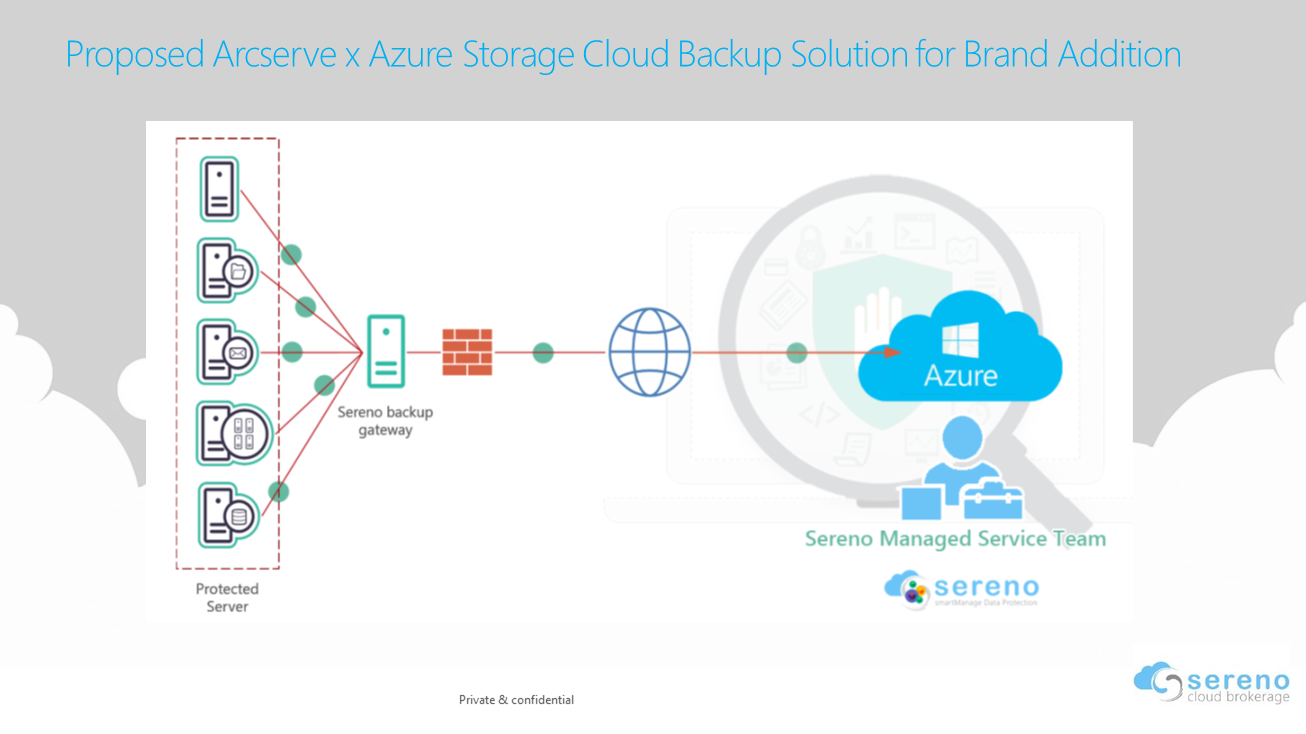Viewport: 1306px width, 734px height.
Task: Click the database server icon
Action: pos(227,515)
